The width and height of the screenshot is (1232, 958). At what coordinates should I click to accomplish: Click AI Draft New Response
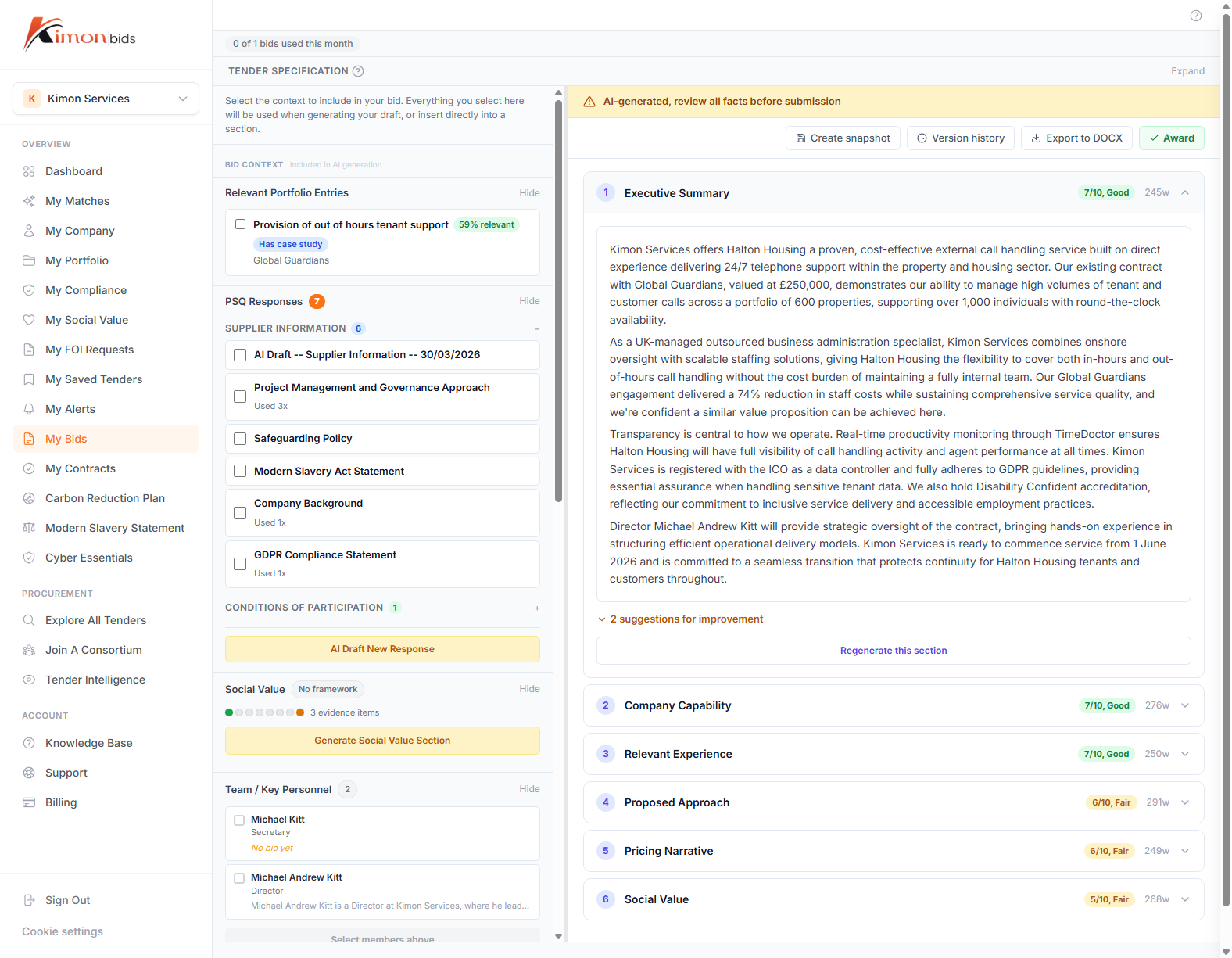(x=382, y=649)
